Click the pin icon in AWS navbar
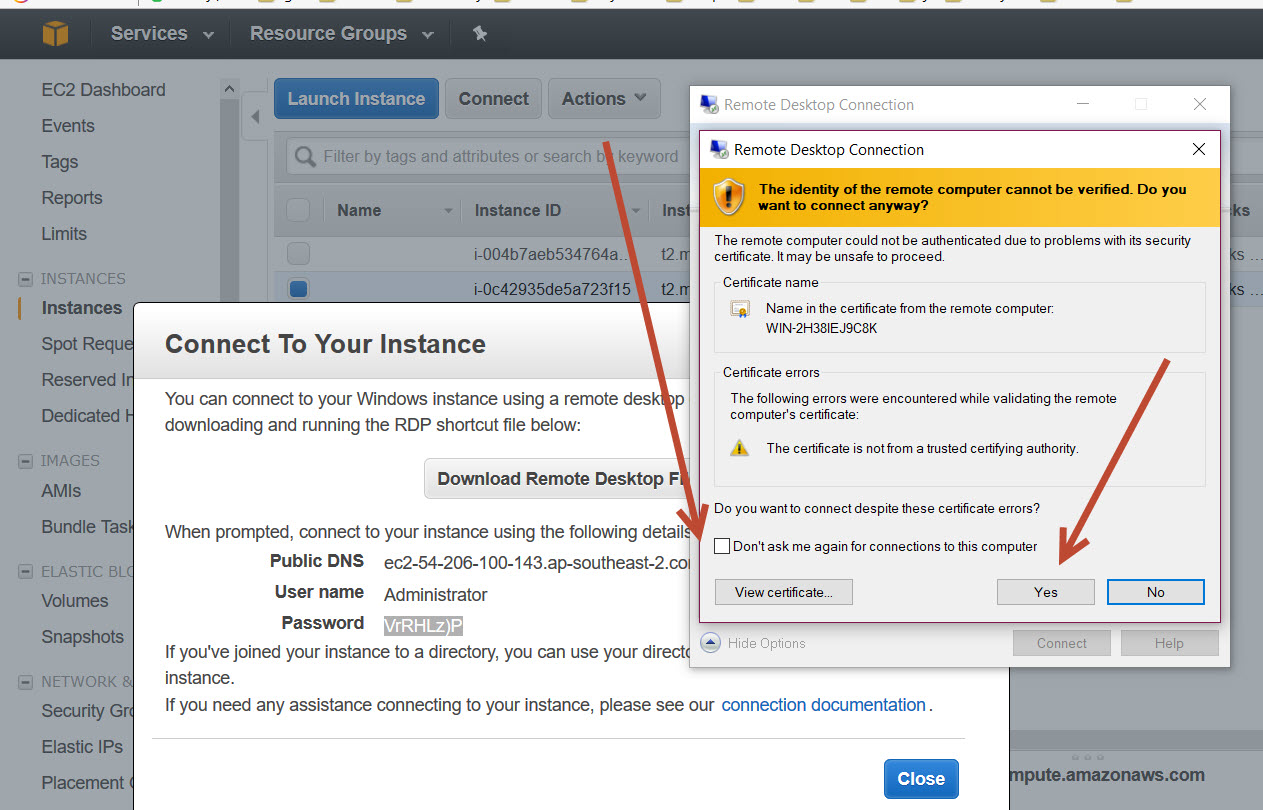The image size is (1263, 810). coord(479,34)
